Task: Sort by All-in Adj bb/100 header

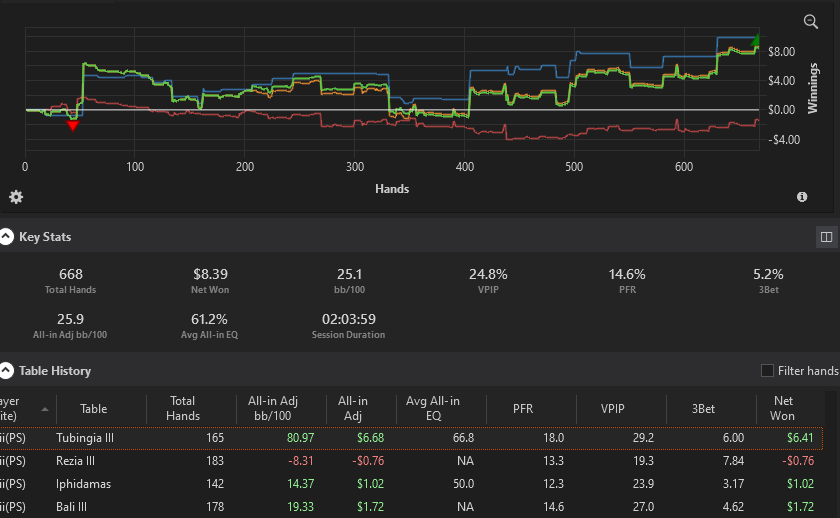Action: (273, 409)
